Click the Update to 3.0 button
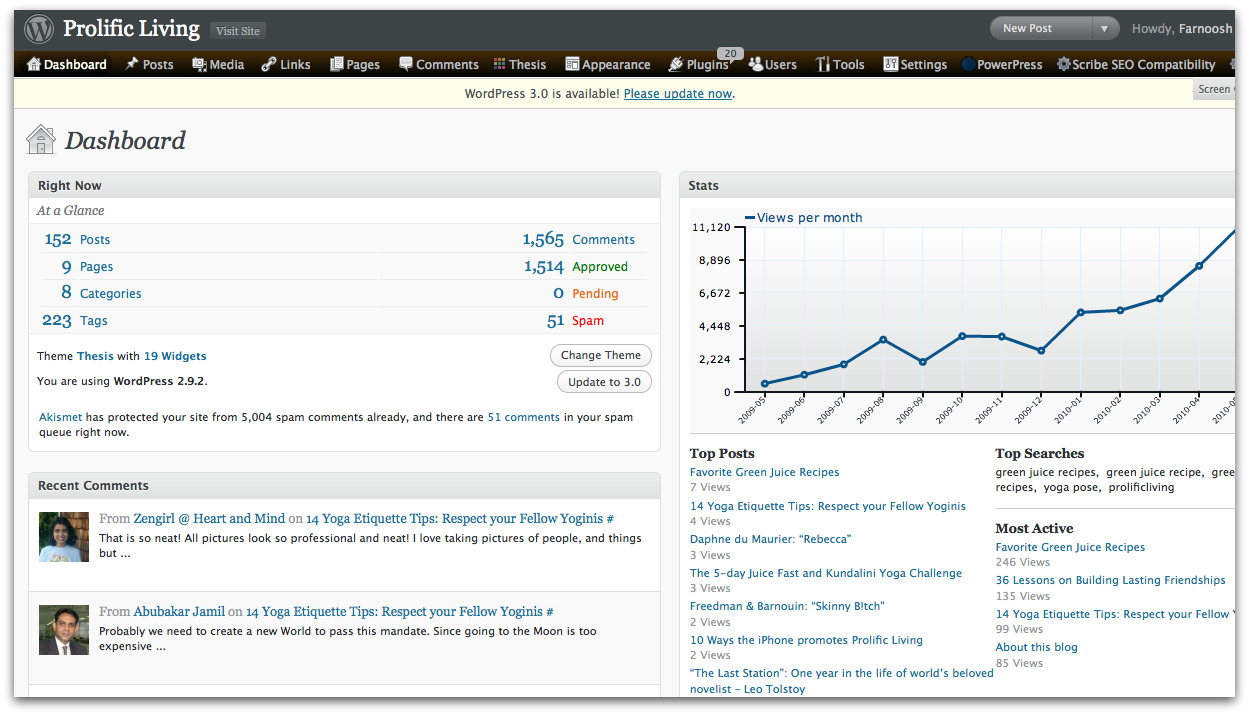The width and height of the screenshot is (1249, 715). coord(604,382)
